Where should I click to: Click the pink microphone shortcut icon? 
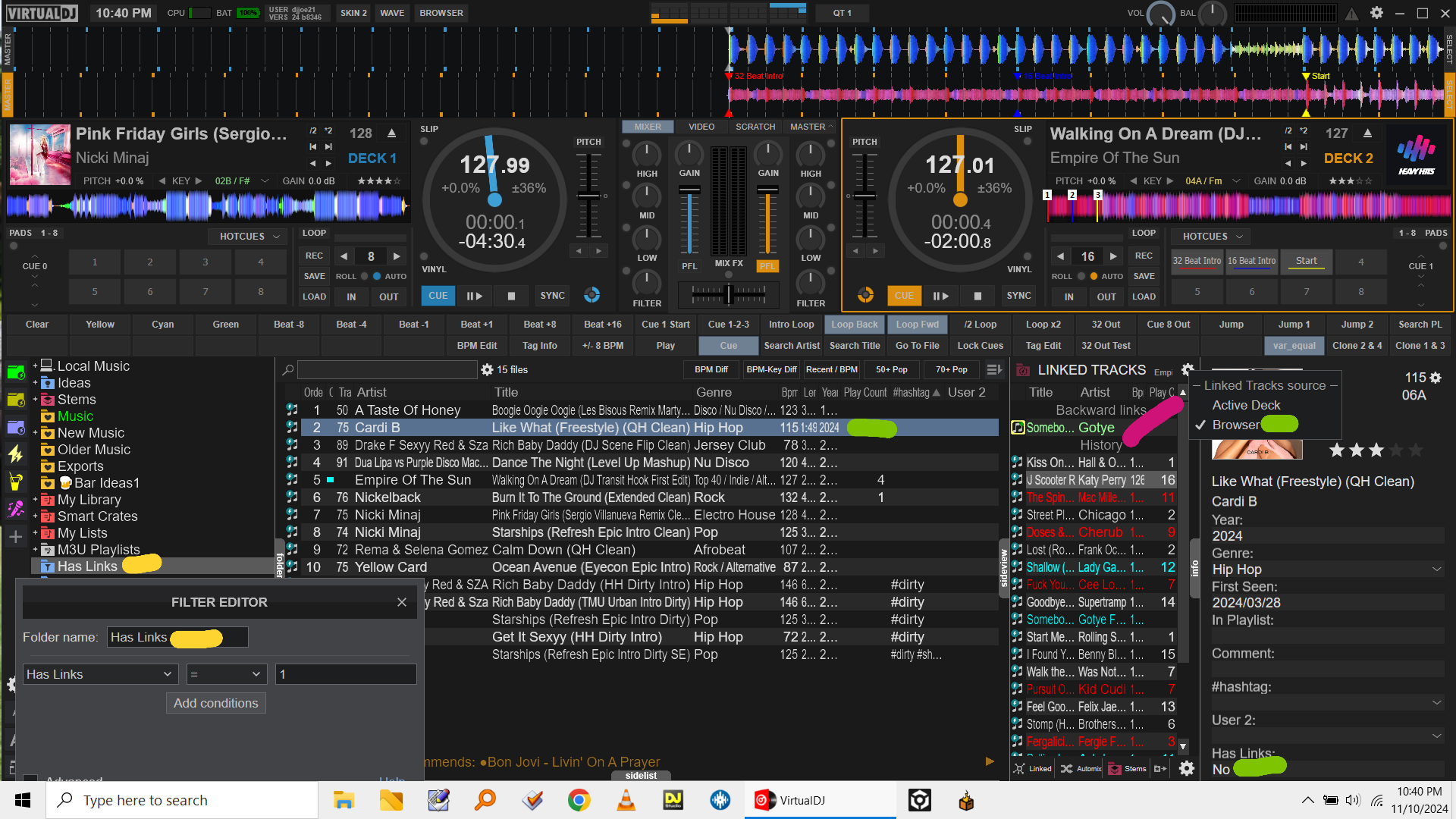click(16, 509)
